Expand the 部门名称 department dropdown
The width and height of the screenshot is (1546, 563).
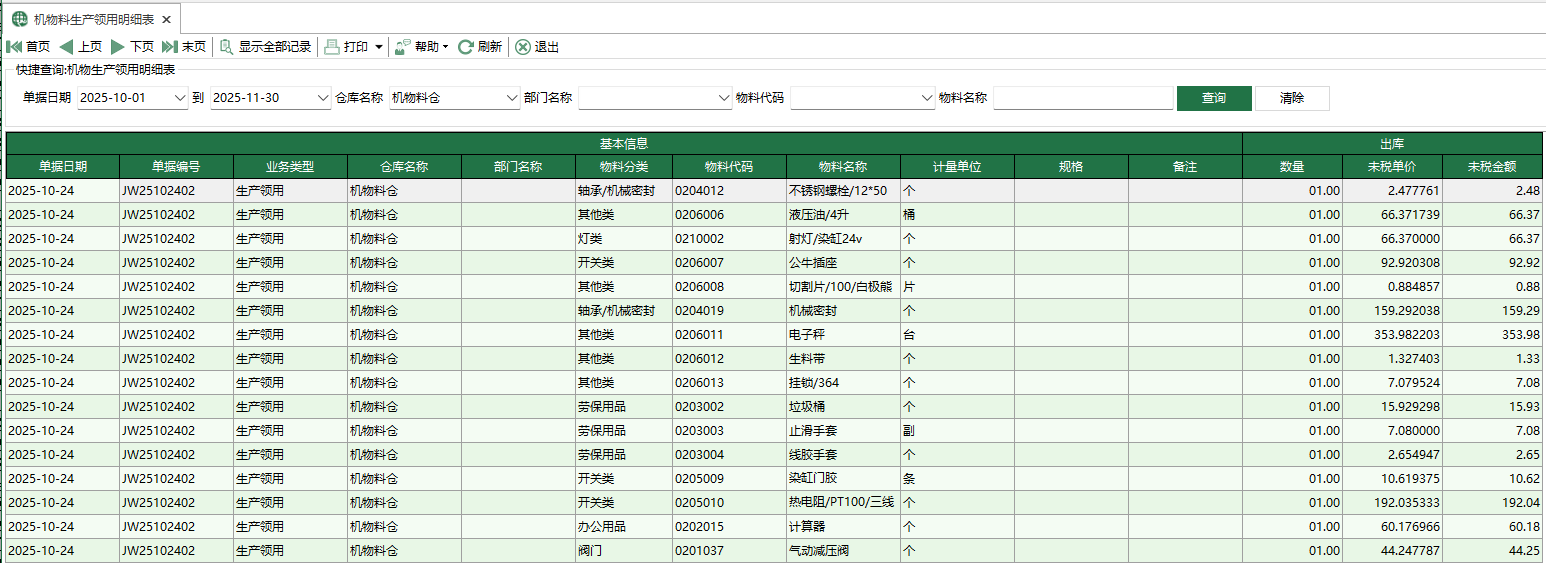click(725, 98)
